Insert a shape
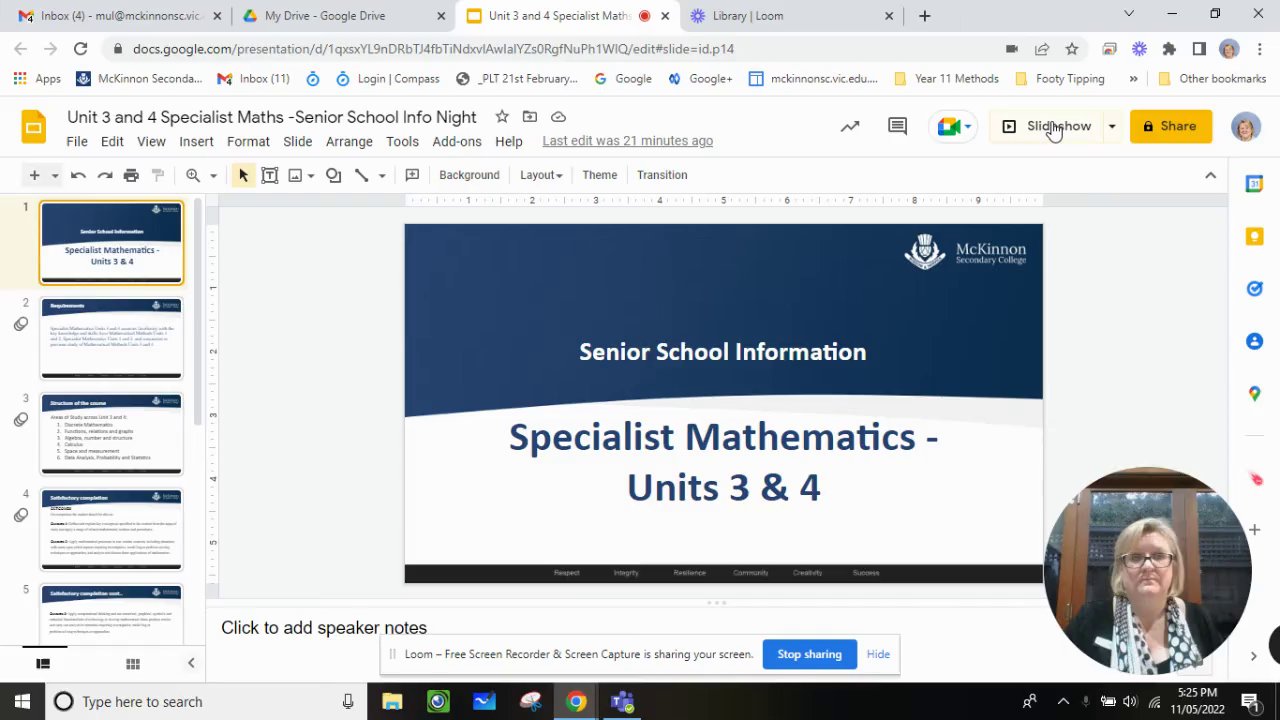The height and width of the screenshot is (720, 1280). [x=333, y=175]
